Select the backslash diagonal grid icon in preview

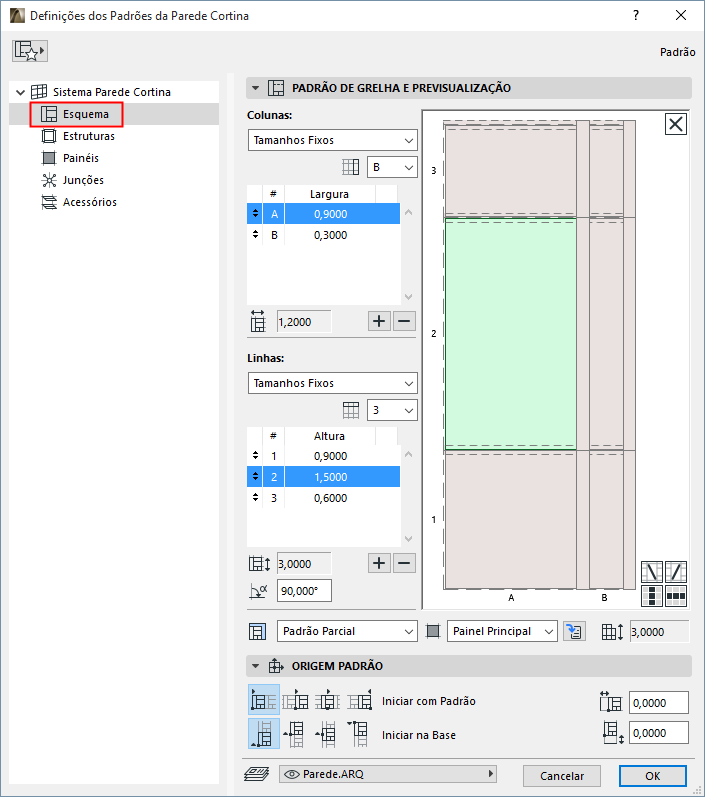(x=652, y=572)
